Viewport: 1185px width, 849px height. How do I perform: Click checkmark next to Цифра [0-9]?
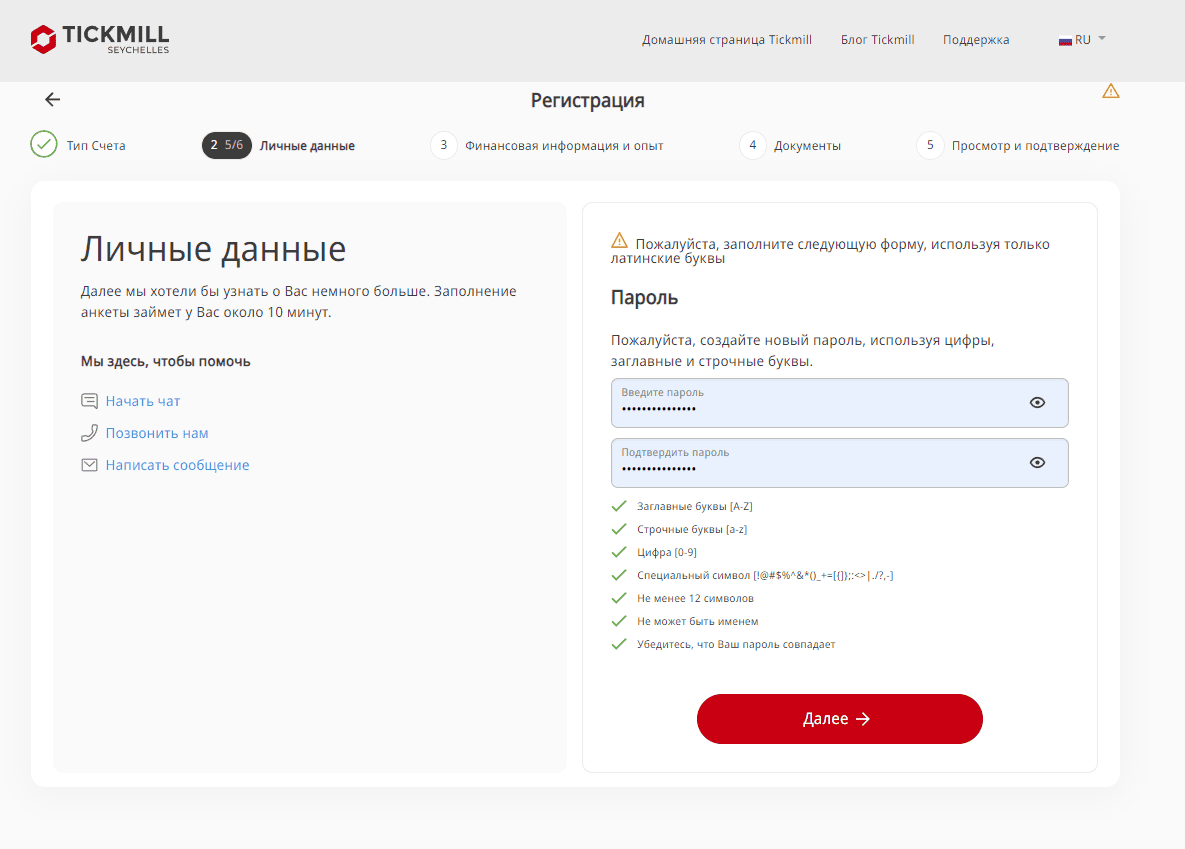click(x=619, y=552)
